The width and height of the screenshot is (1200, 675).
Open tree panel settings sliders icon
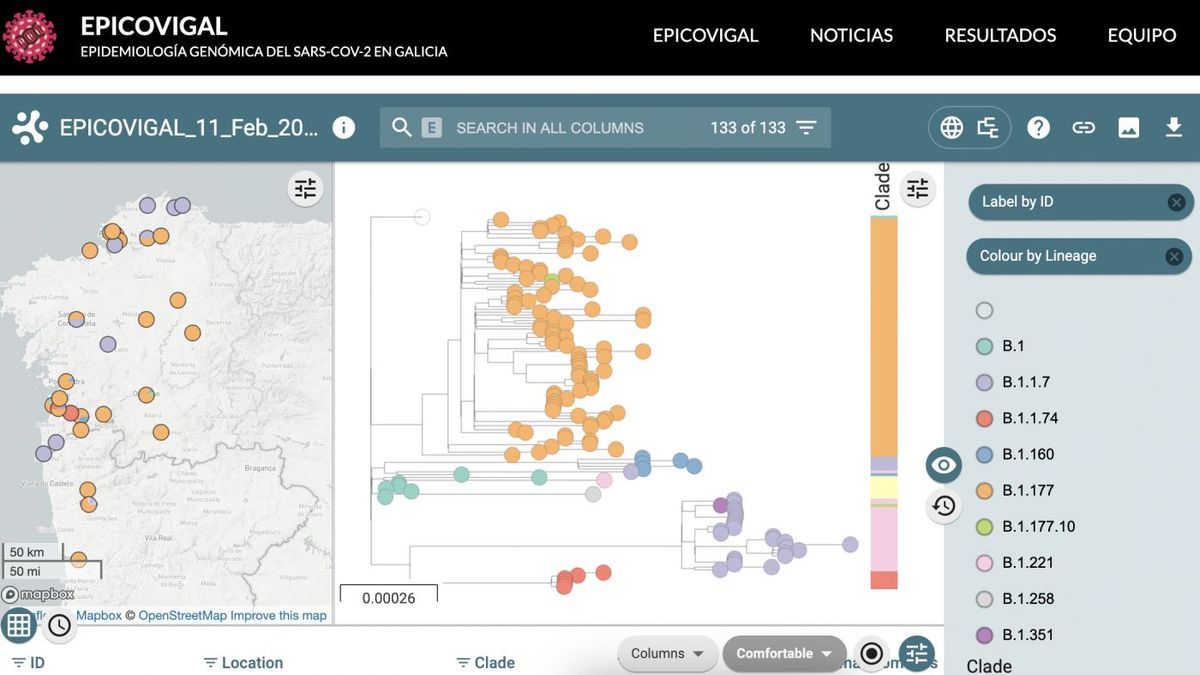(917, 188)
